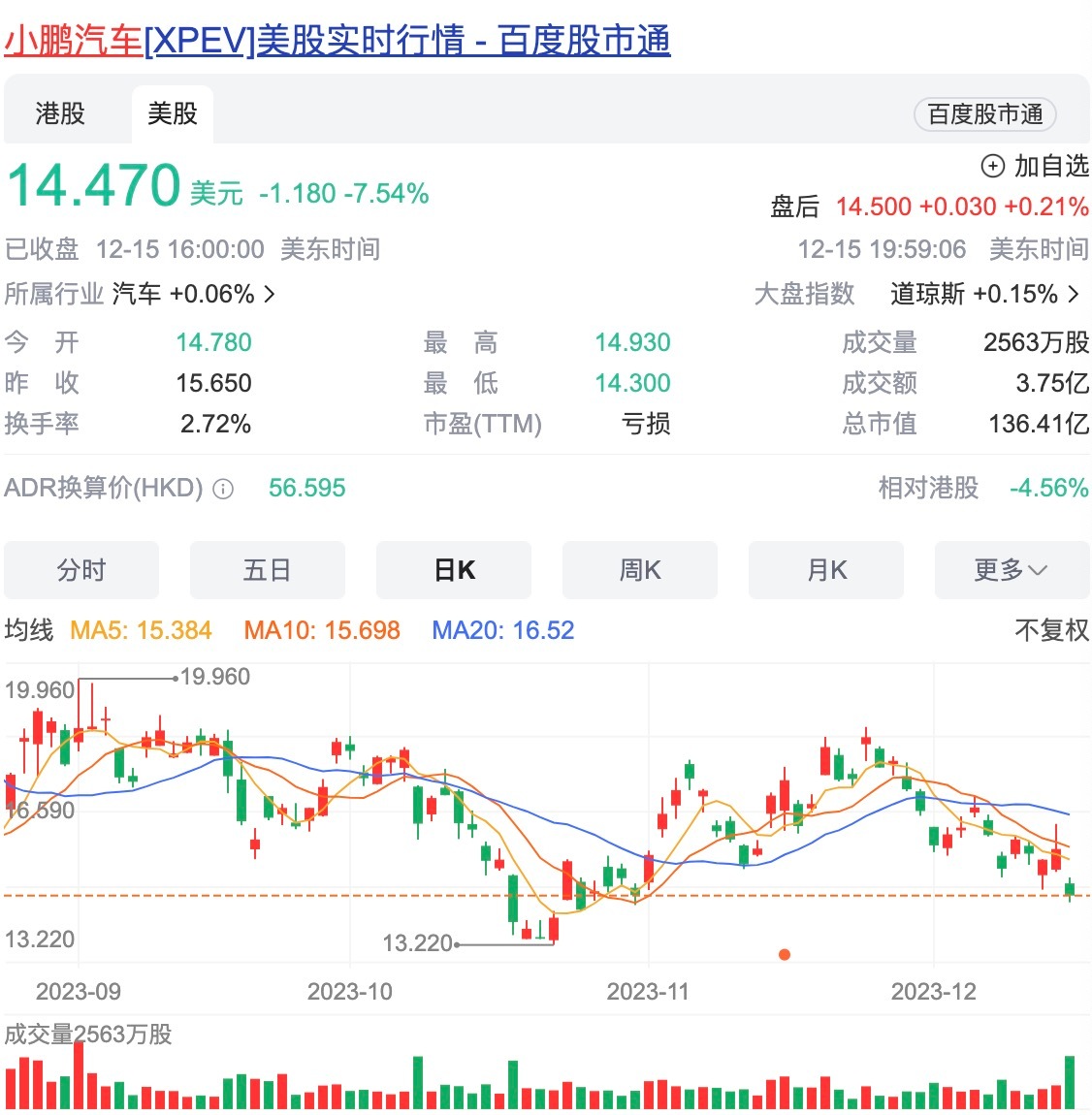The width and height of the screenshot is (1092, 1115).
Task: Click the MA5: 15.384 indicator label
Action: pyautogui.click(x=141, y=630)
